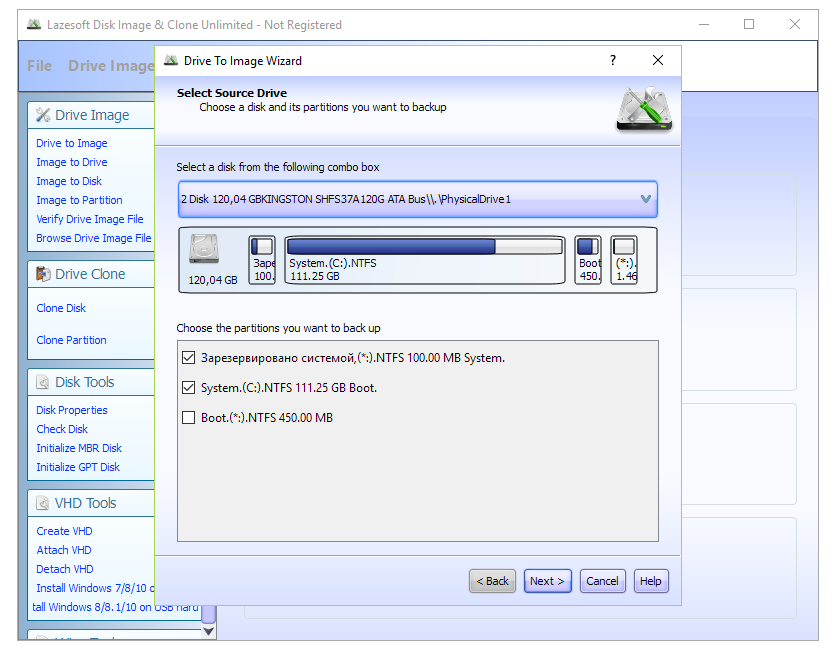Maximize the Lazesoft main window
This screenshot has width=837, height=667.
point(749,25)
